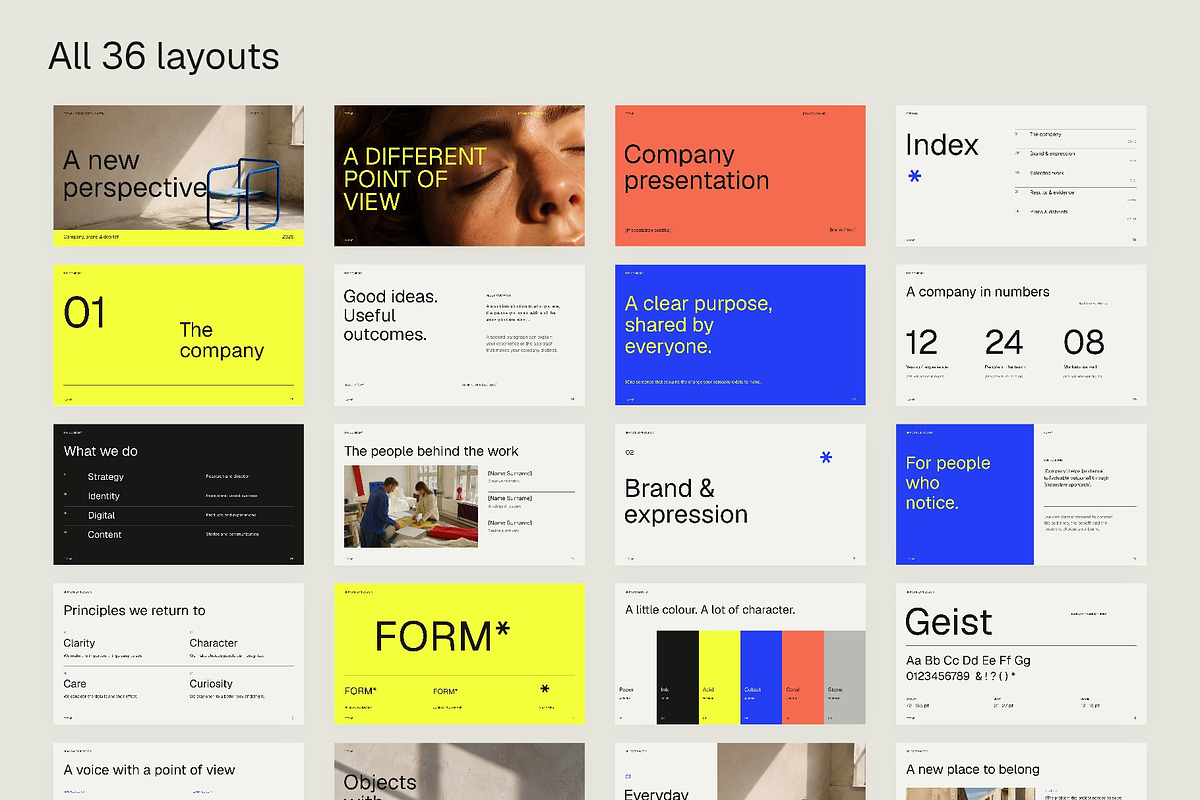Select the coral 'Company presentation' slide
Viewport: 1200px width, 800px height.
[740, 175]
